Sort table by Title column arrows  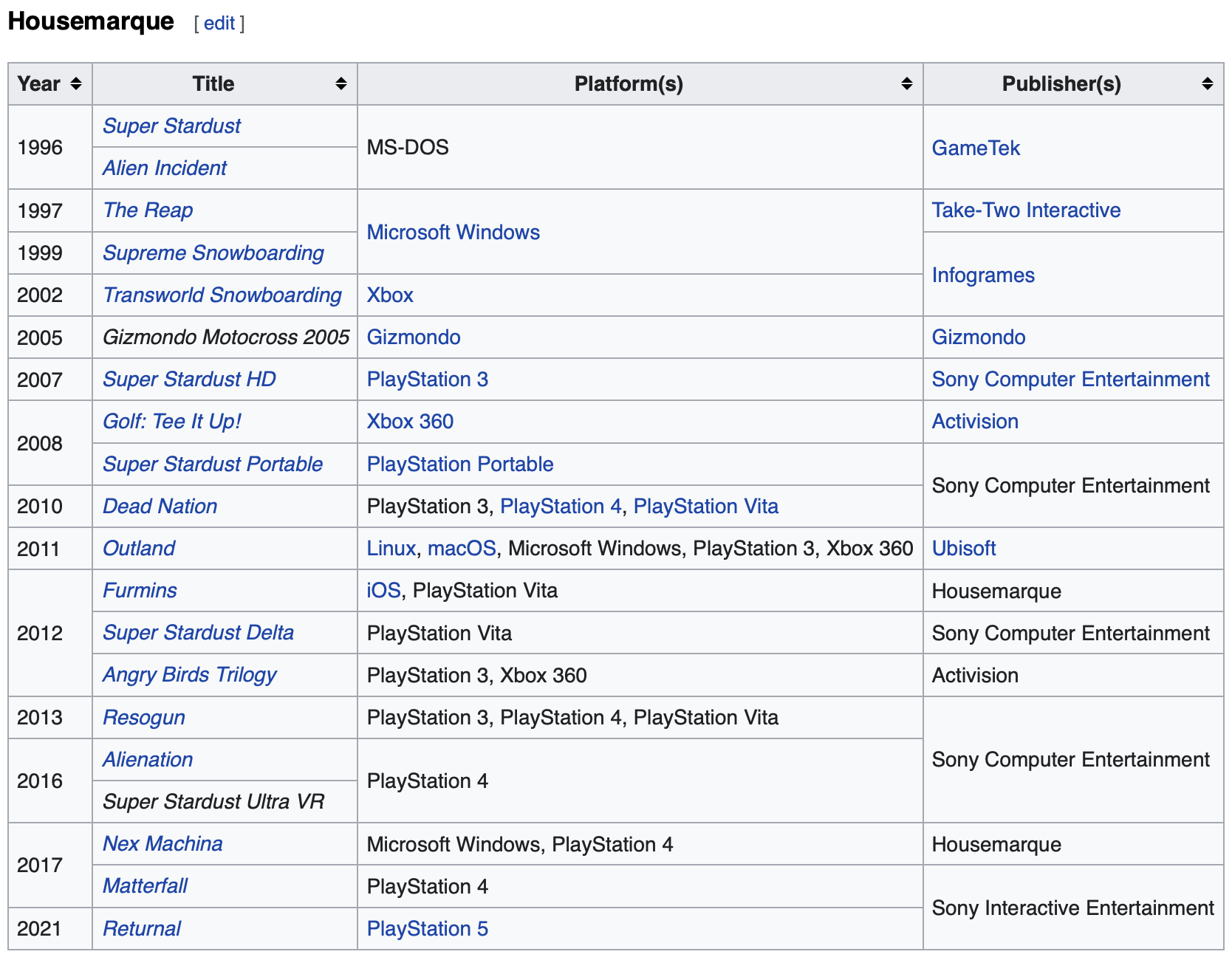point(340,83)
